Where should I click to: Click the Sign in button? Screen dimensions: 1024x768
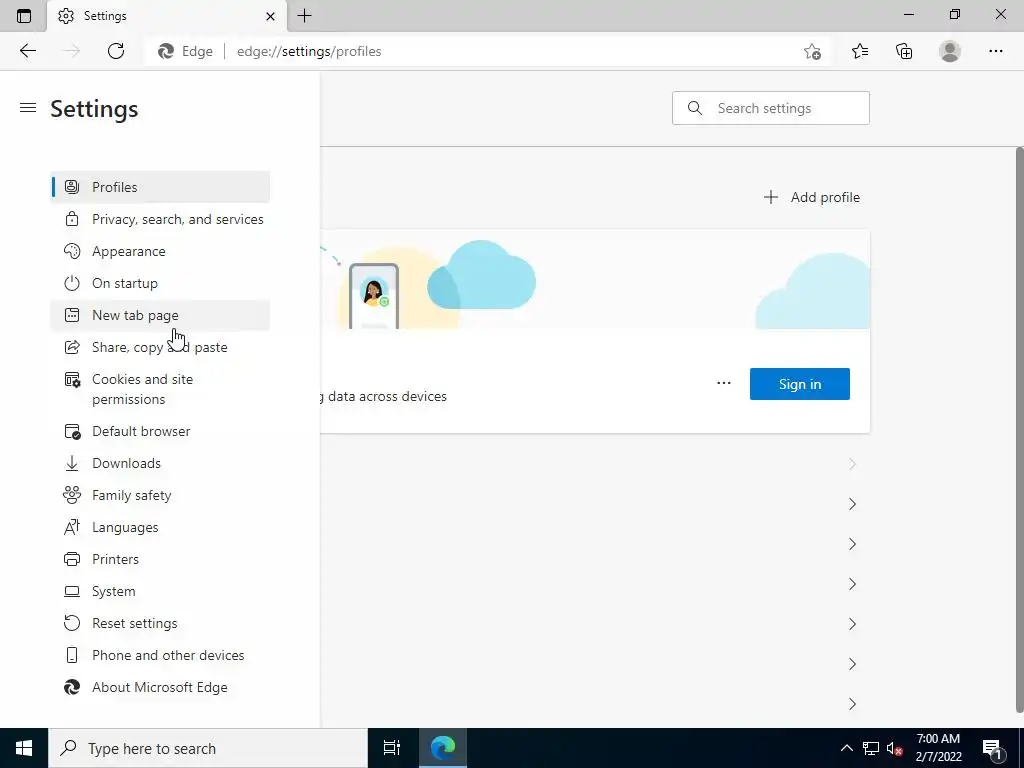(799, 384)
